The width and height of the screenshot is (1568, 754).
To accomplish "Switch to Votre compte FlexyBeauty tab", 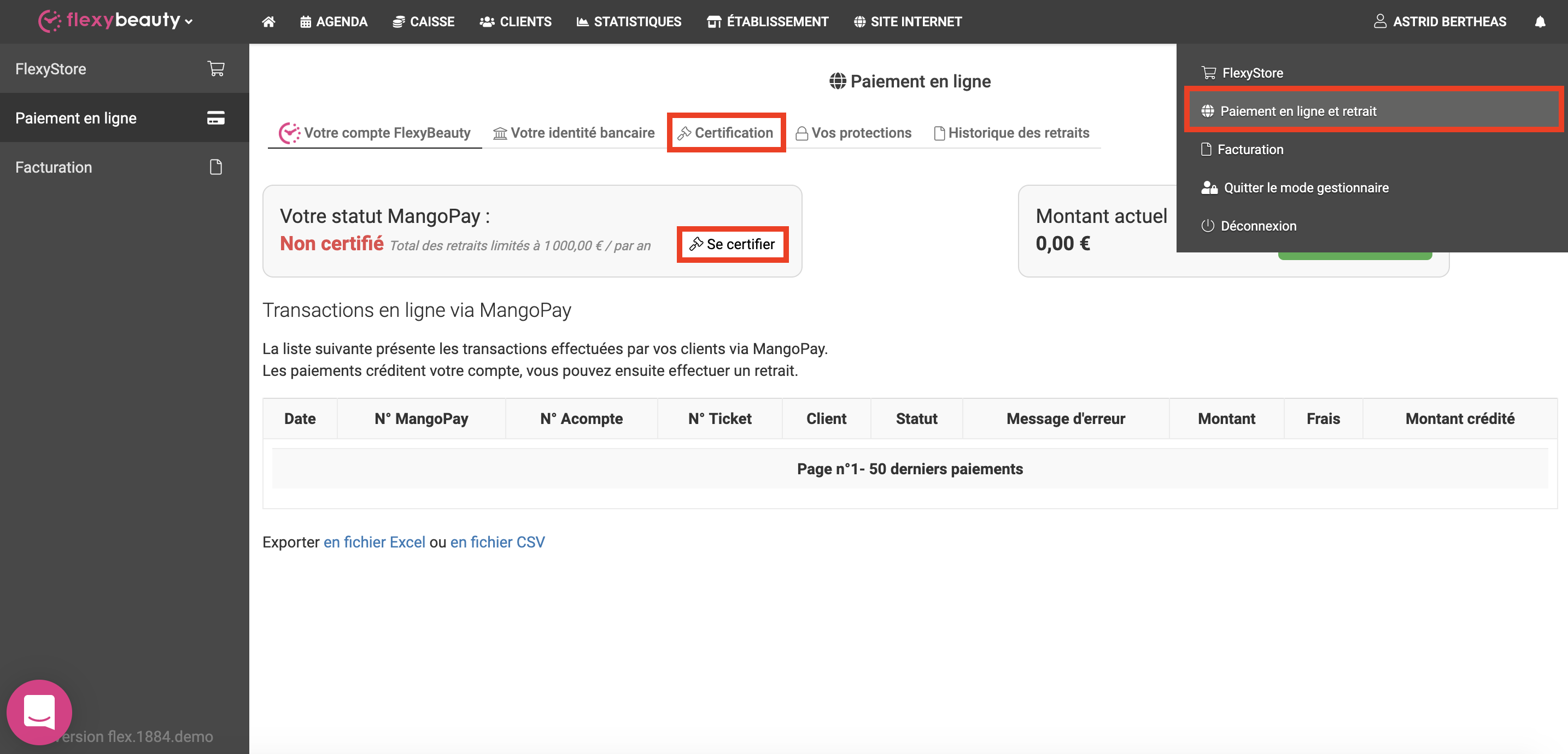I will [375, 133].
